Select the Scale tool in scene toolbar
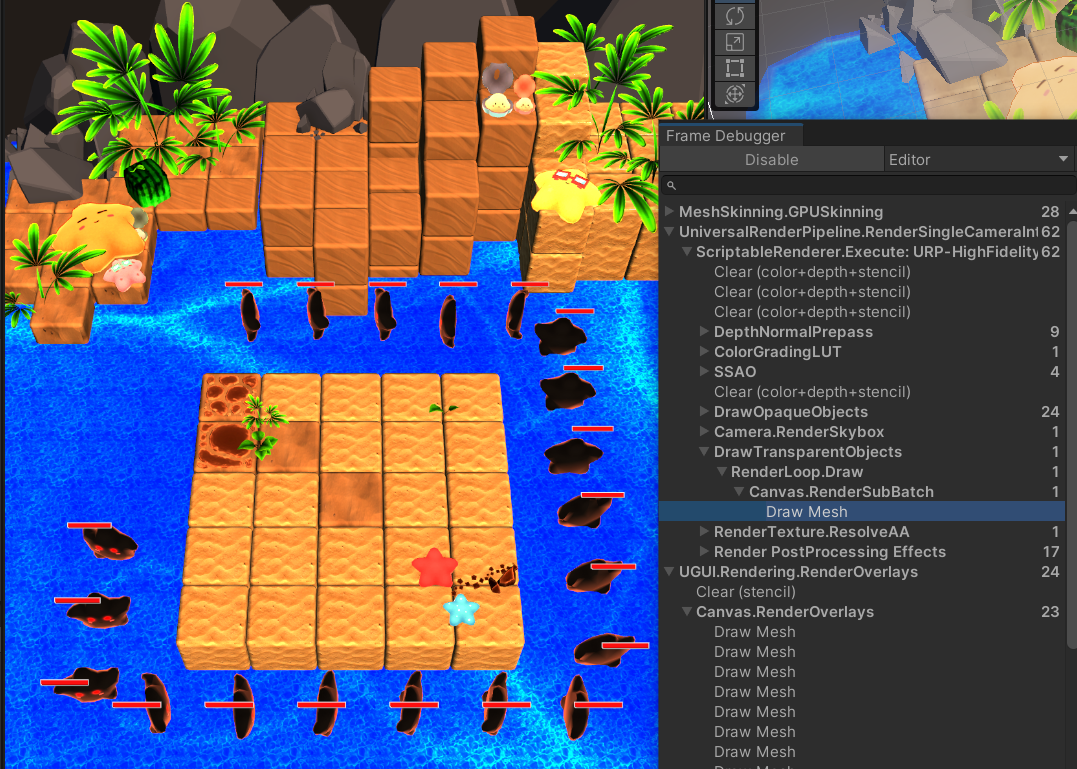The image size is (1077, 769). click(734, 43)
